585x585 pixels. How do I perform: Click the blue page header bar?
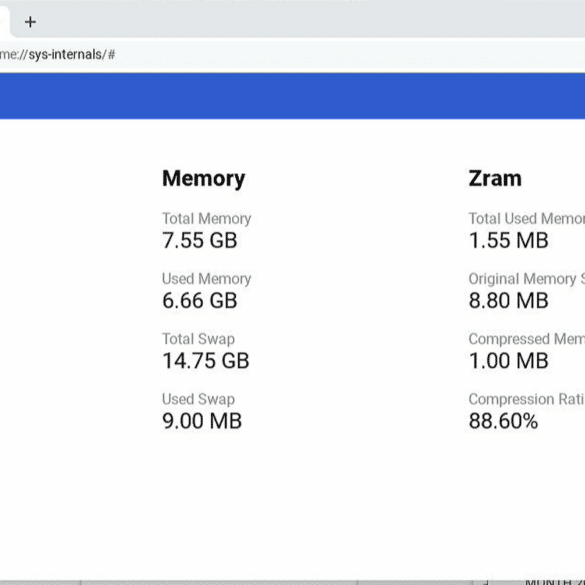(292, 96)
